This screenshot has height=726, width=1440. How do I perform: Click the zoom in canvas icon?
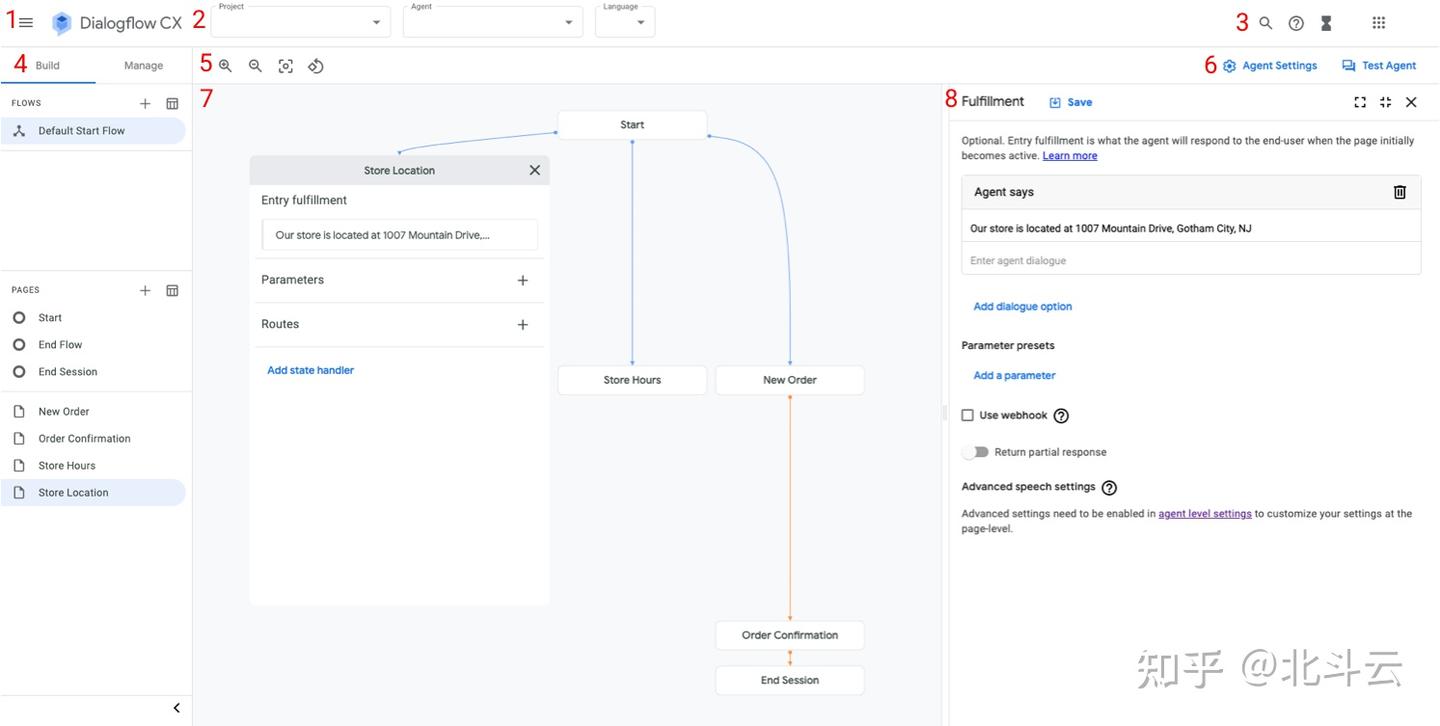tap(226, 66)
